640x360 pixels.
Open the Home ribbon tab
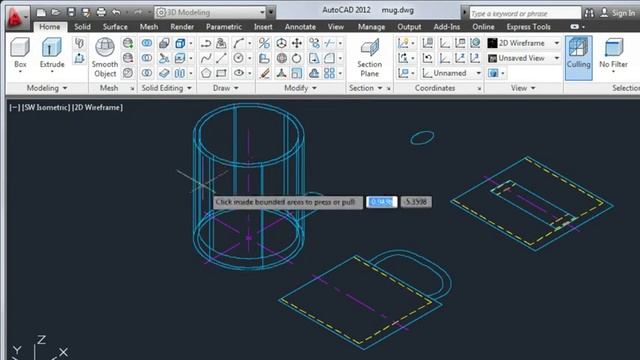click(x=50, y=27)
